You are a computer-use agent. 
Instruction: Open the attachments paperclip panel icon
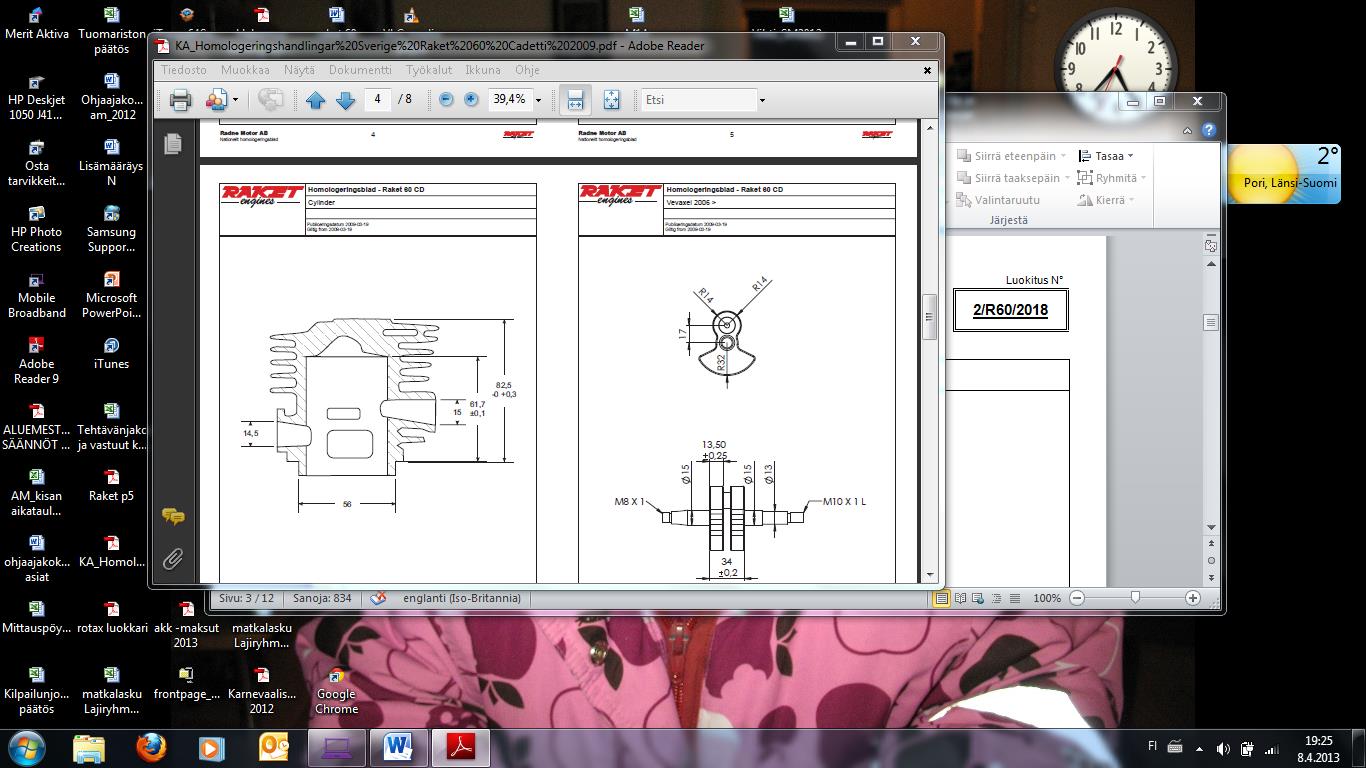click(173, 558)
